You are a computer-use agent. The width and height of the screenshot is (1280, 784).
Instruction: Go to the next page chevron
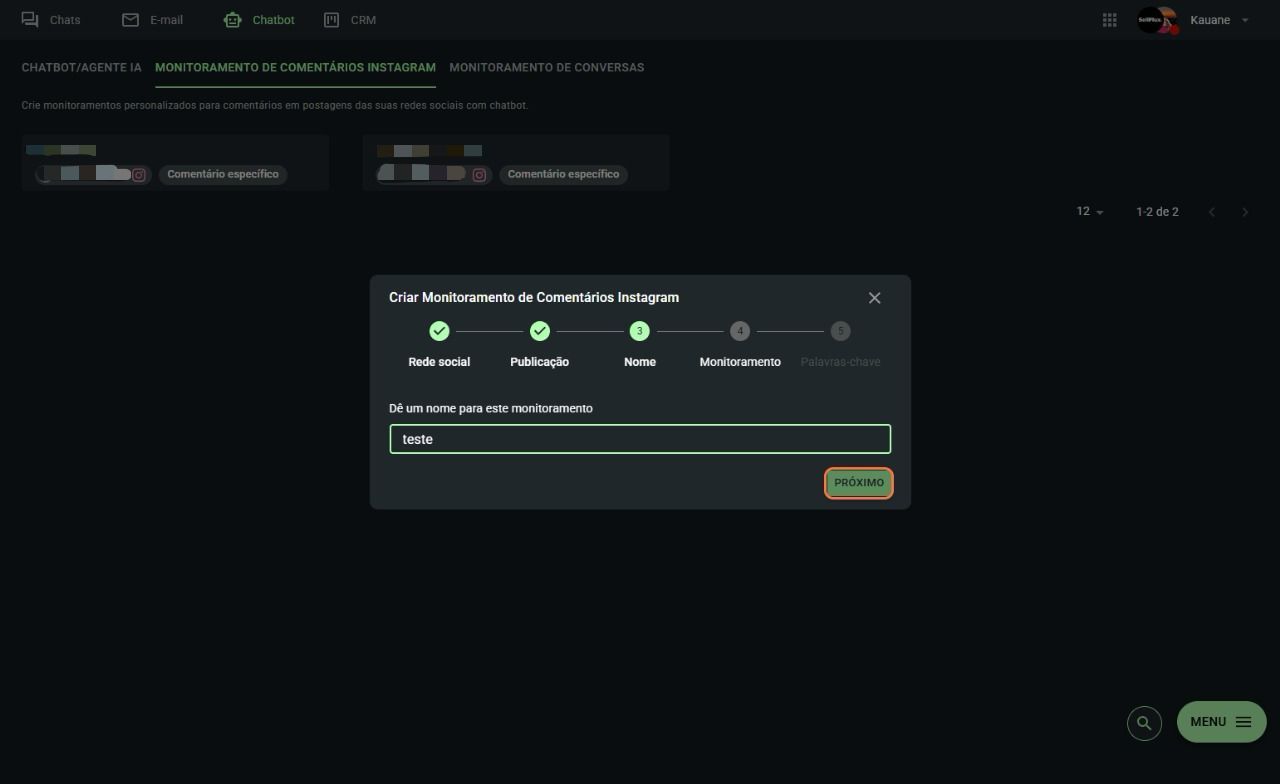(1245, 212)
